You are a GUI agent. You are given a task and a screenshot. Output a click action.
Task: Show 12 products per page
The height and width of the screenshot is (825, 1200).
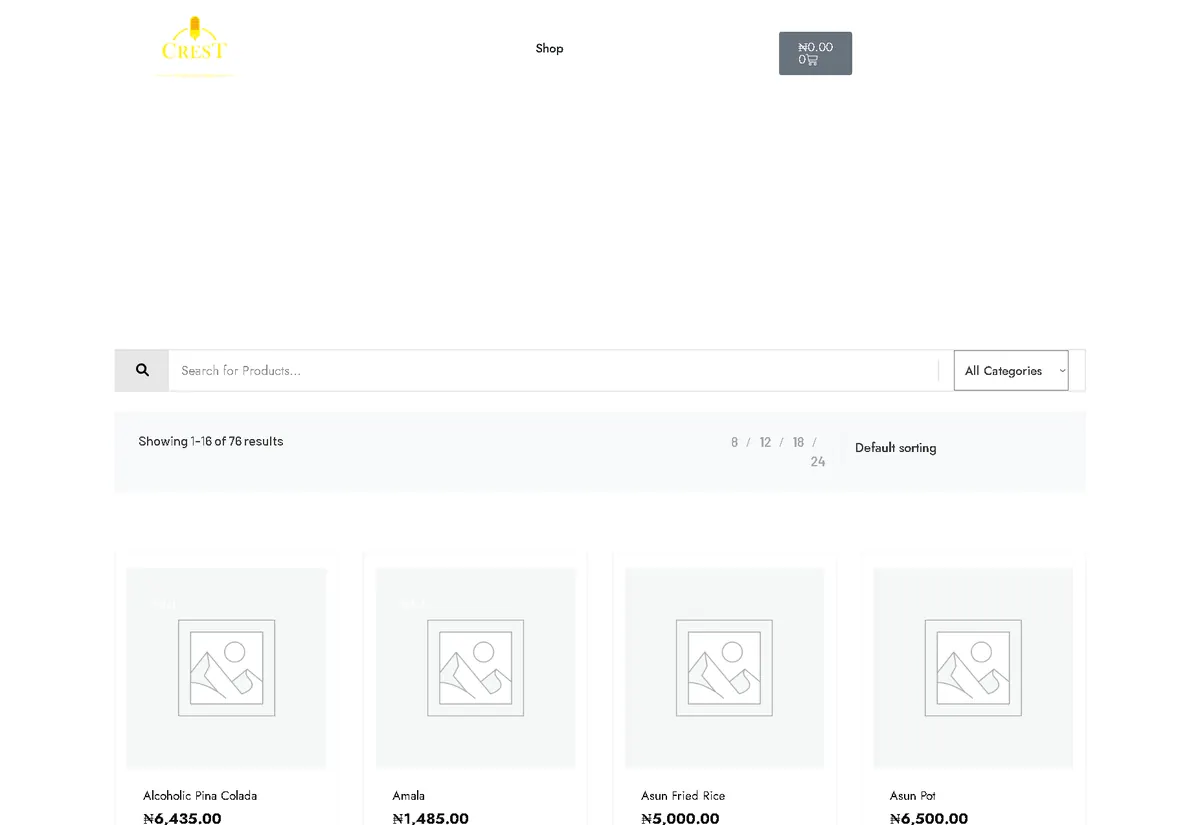765,442
